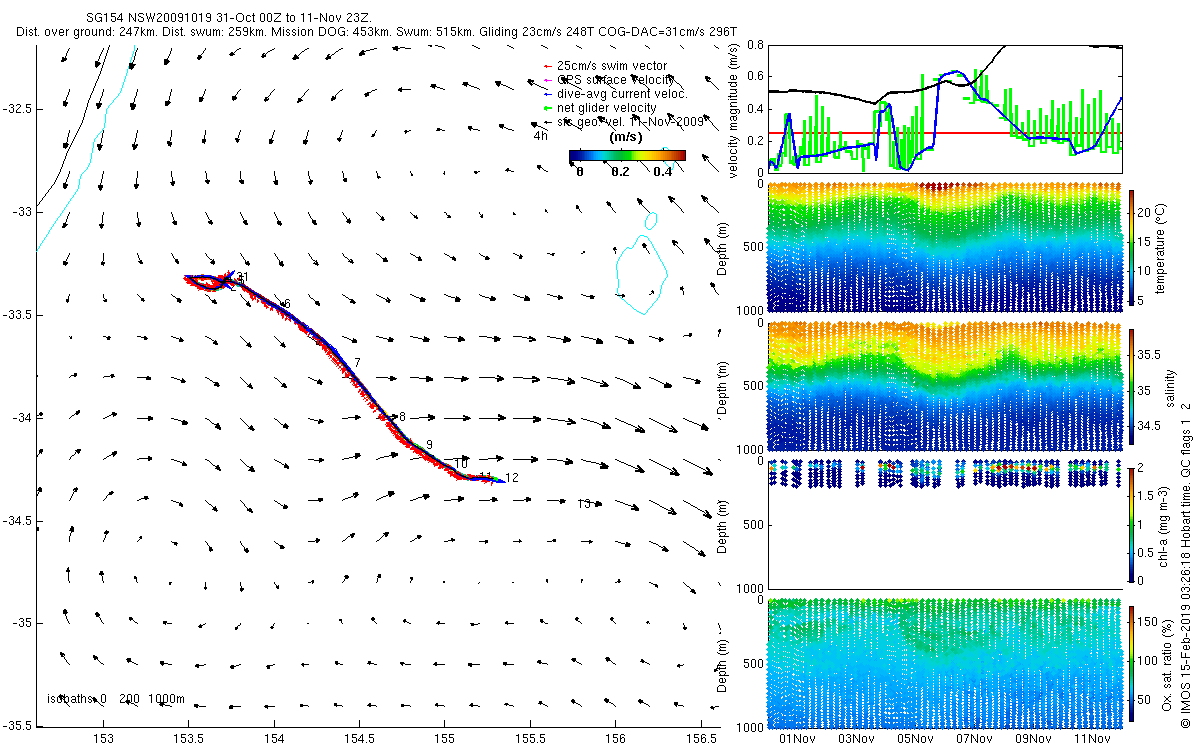Click day marker '7' on the glider track
Viewport: 1200px width, 750px height.
[x=357, y=362]
